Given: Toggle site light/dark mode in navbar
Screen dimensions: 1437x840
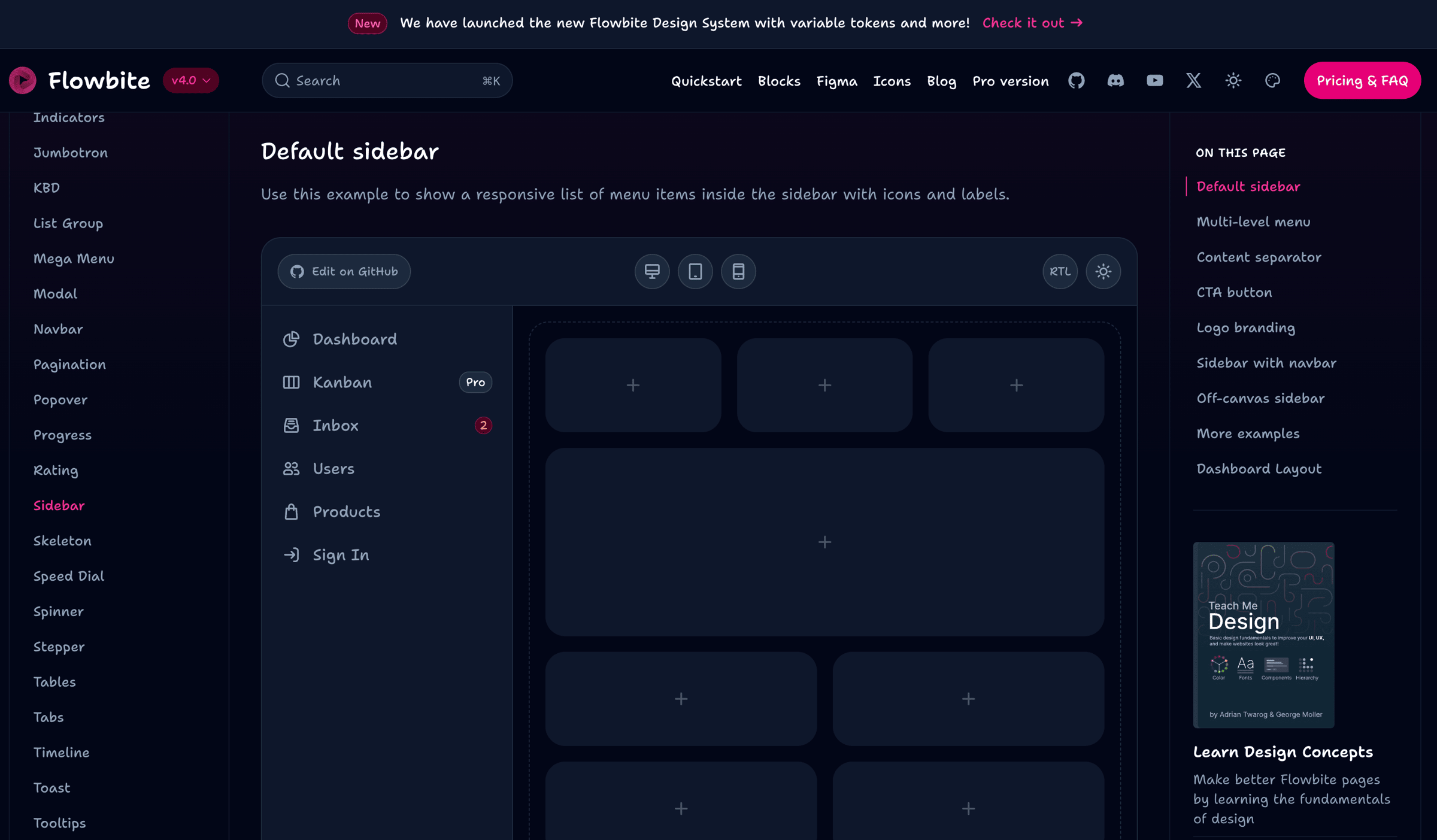Looking at the screenshot, I should (1233, 80).
